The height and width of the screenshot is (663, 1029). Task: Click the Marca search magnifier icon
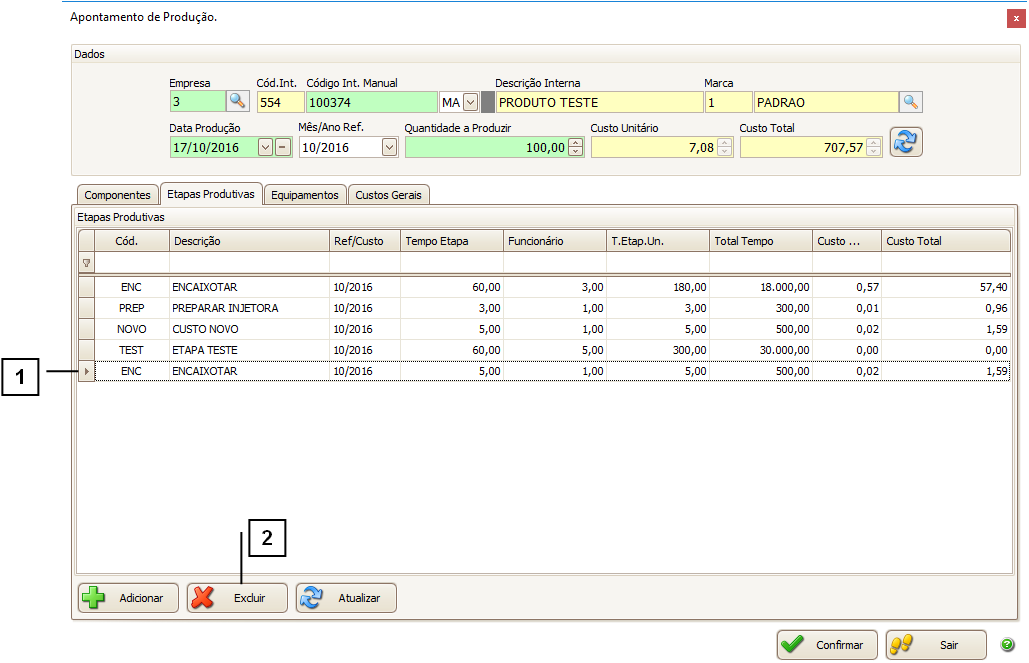[910, 102]
